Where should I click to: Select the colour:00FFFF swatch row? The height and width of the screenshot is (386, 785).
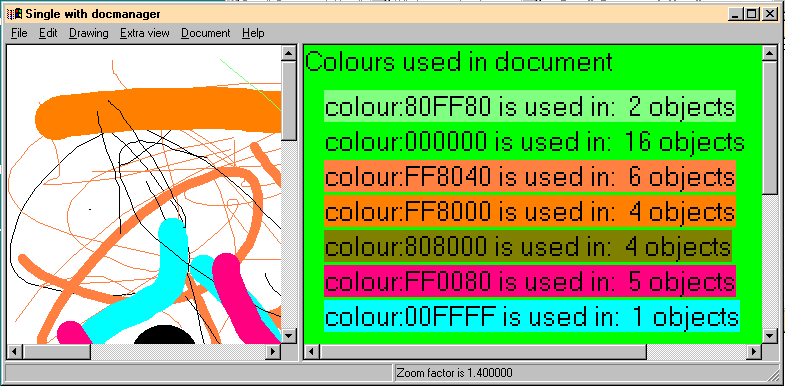tap(532, 316)
